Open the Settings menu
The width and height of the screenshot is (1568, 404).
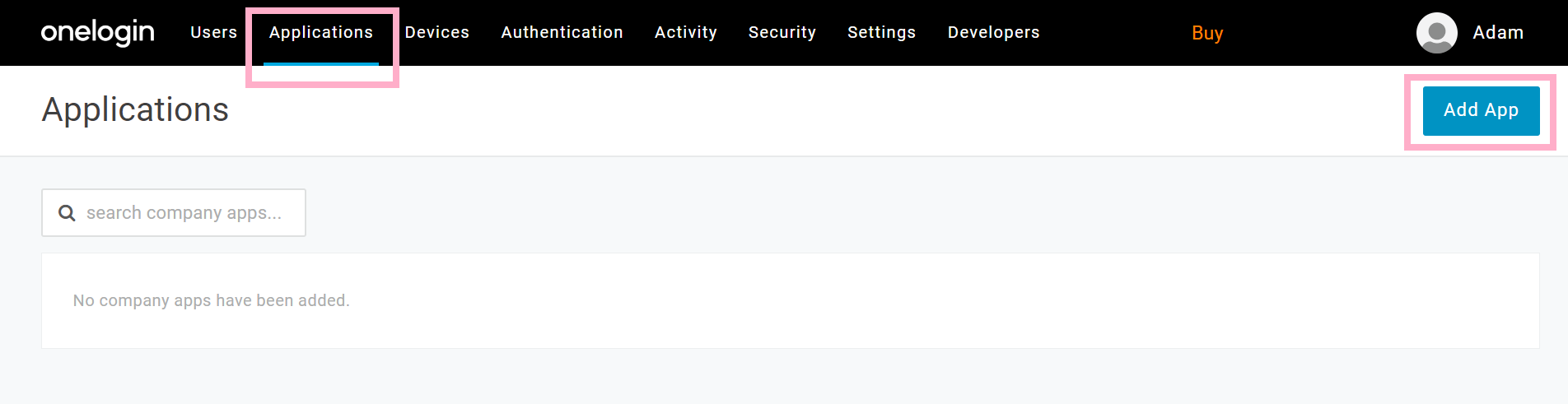(x=881, y=32)
